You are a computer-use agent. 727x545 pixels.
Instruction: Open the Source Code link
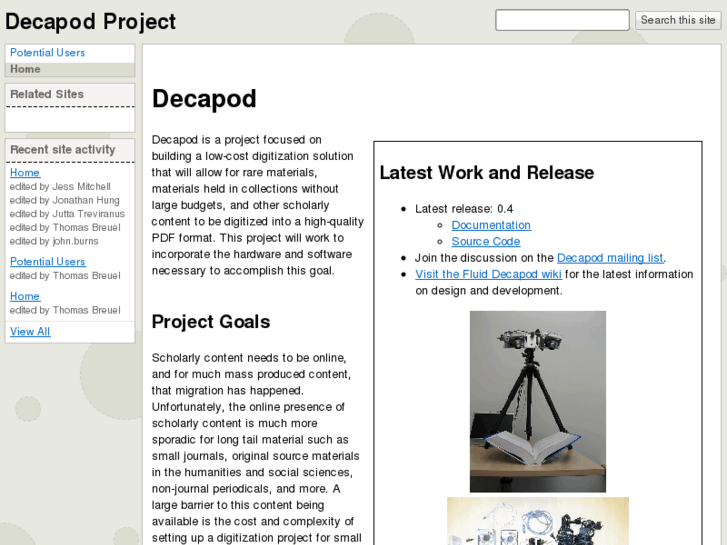coord(485,242)
